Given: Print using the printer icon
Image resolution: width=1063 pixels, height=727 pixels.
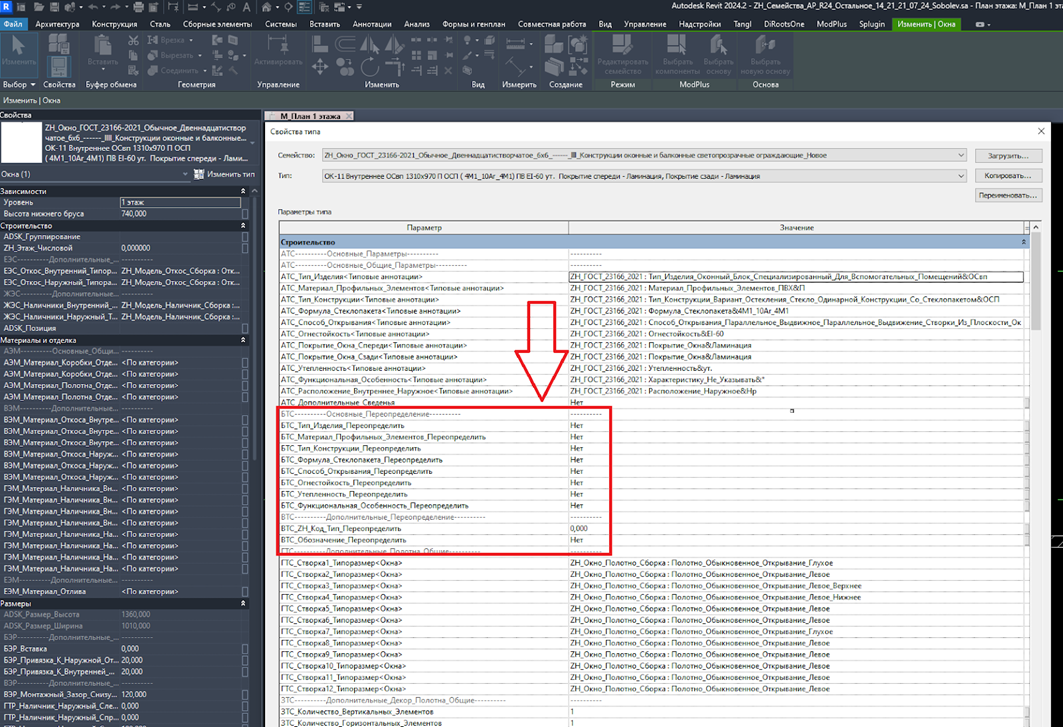Looking at the screenshot, I should [138, 7].
